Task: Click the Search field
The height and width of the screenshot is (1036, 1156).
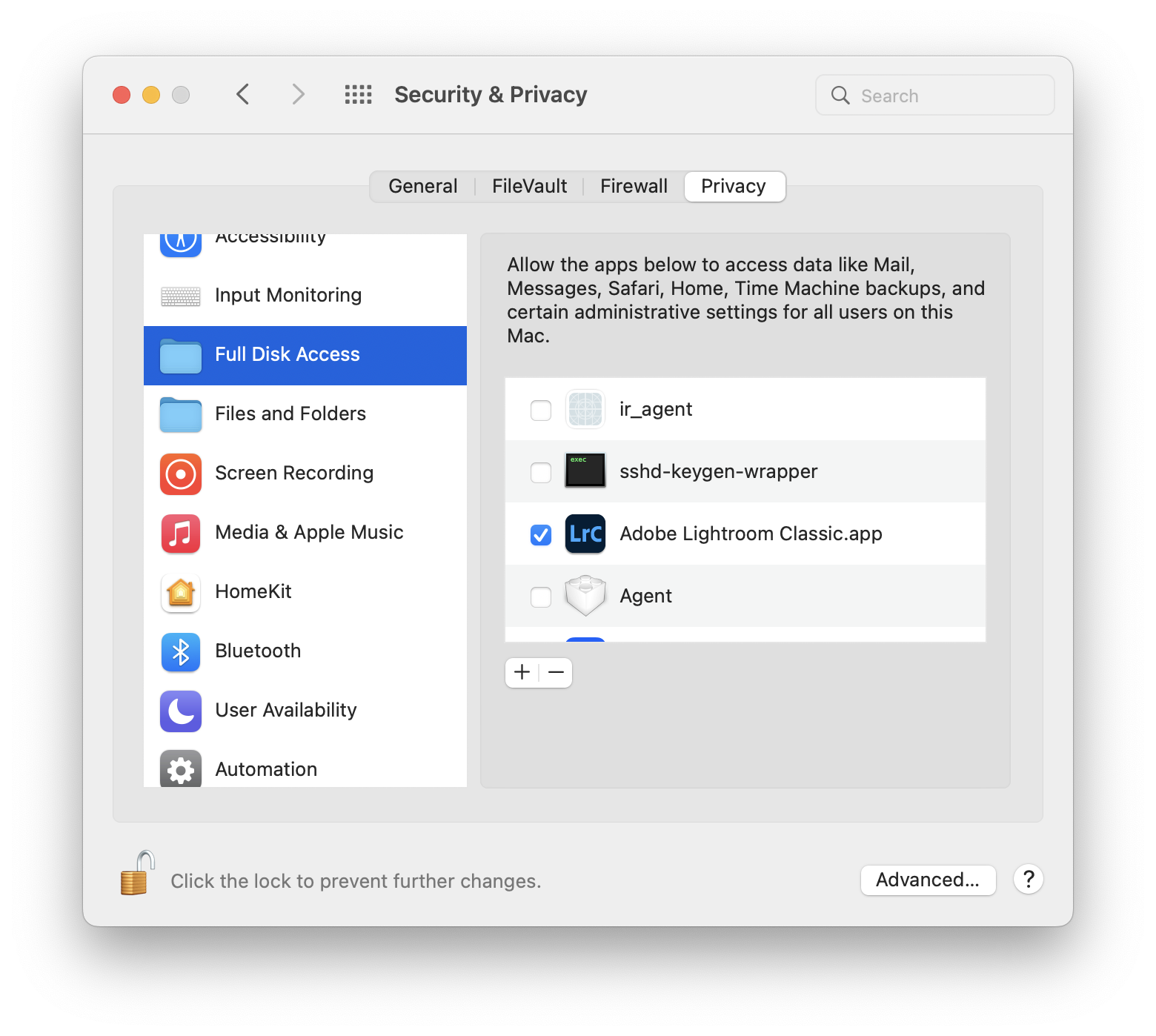Action: (x=934, y=95)
